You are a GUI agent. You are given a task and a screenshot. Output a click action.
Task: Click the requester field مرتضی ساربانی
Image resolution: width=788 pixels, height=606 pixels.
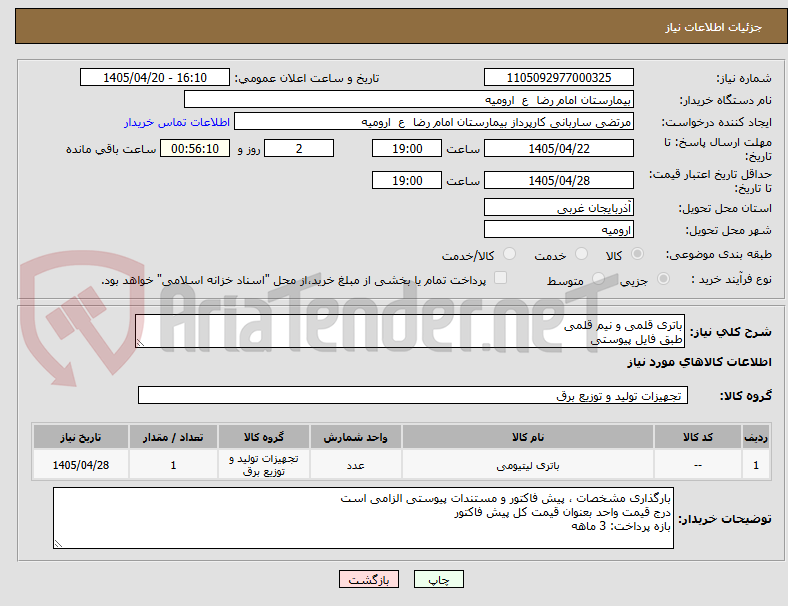pos(434,122)
